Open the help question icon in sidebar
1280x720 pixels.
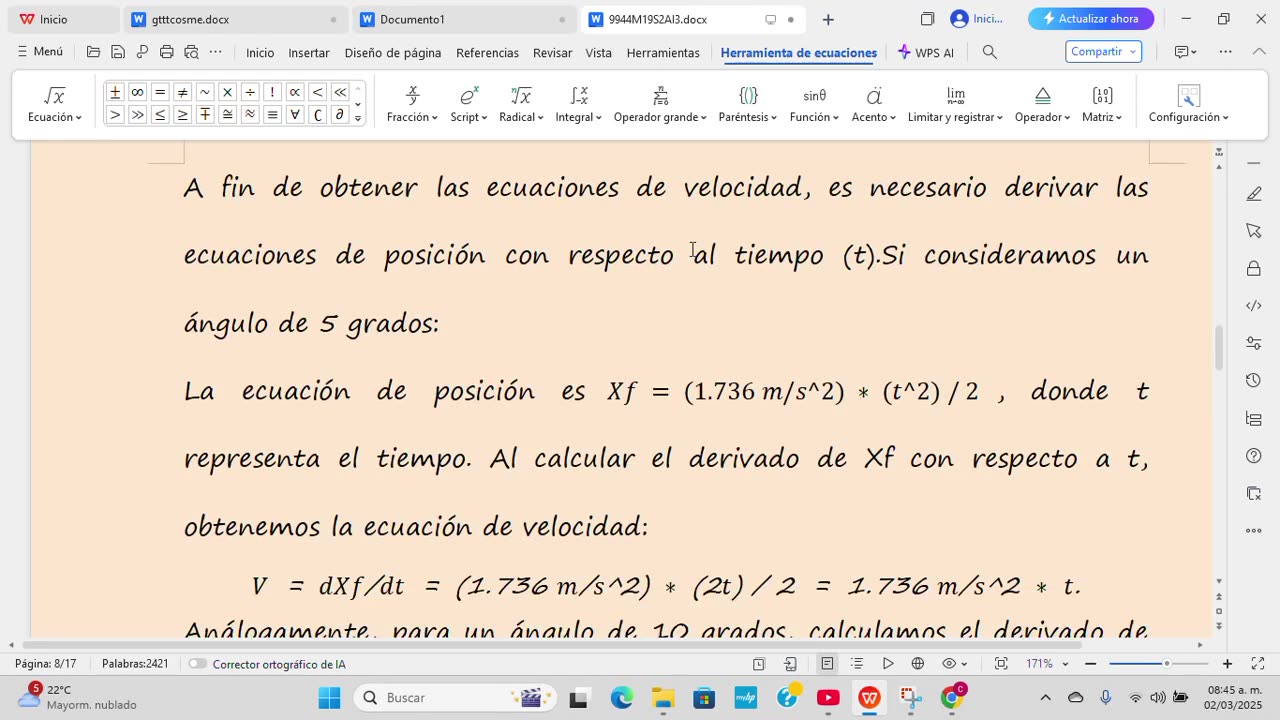pyautogui.click(x=1254, y=456)
